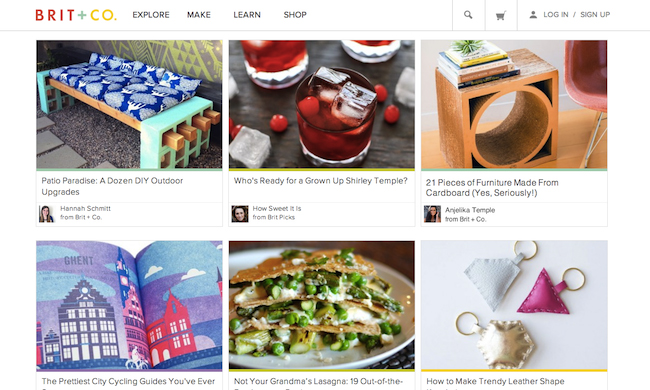Click the Log In link
Screen dimensions: 650x390
[x=555, y=15]
